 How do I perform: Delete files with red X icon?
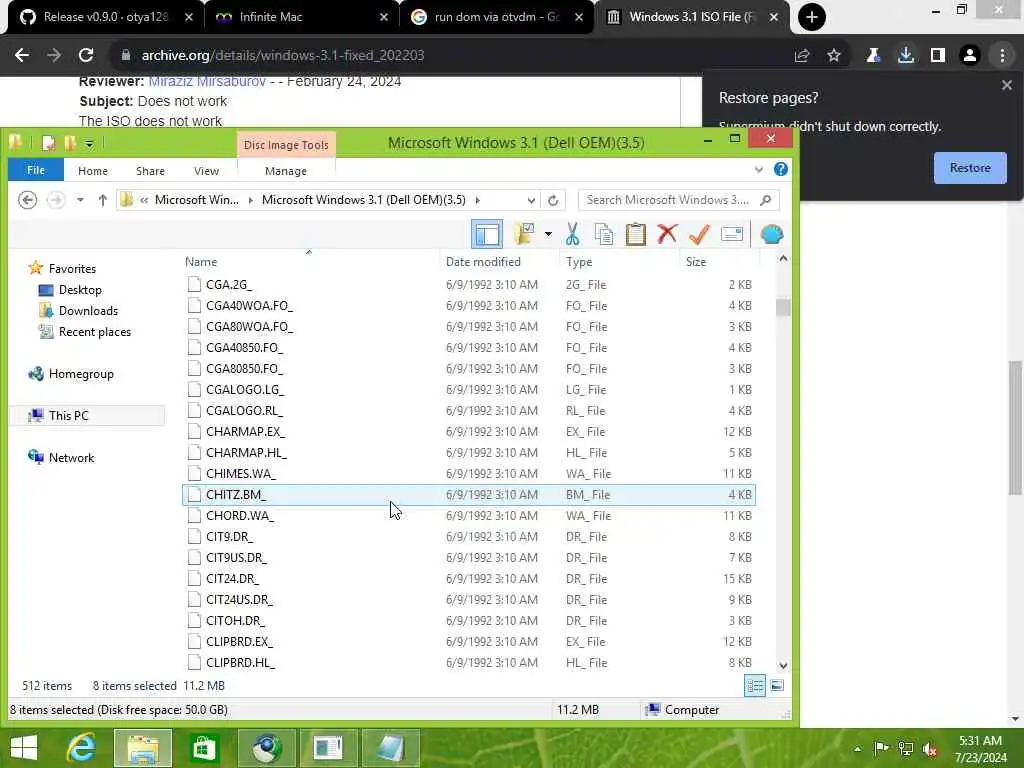(667, 234)
